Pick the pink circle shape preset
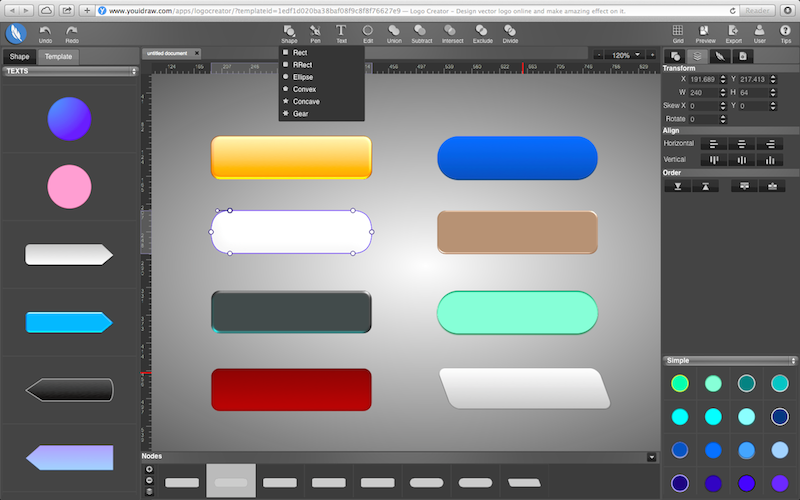The height and width of the screenshot is (500, 800). click(70, 186)
